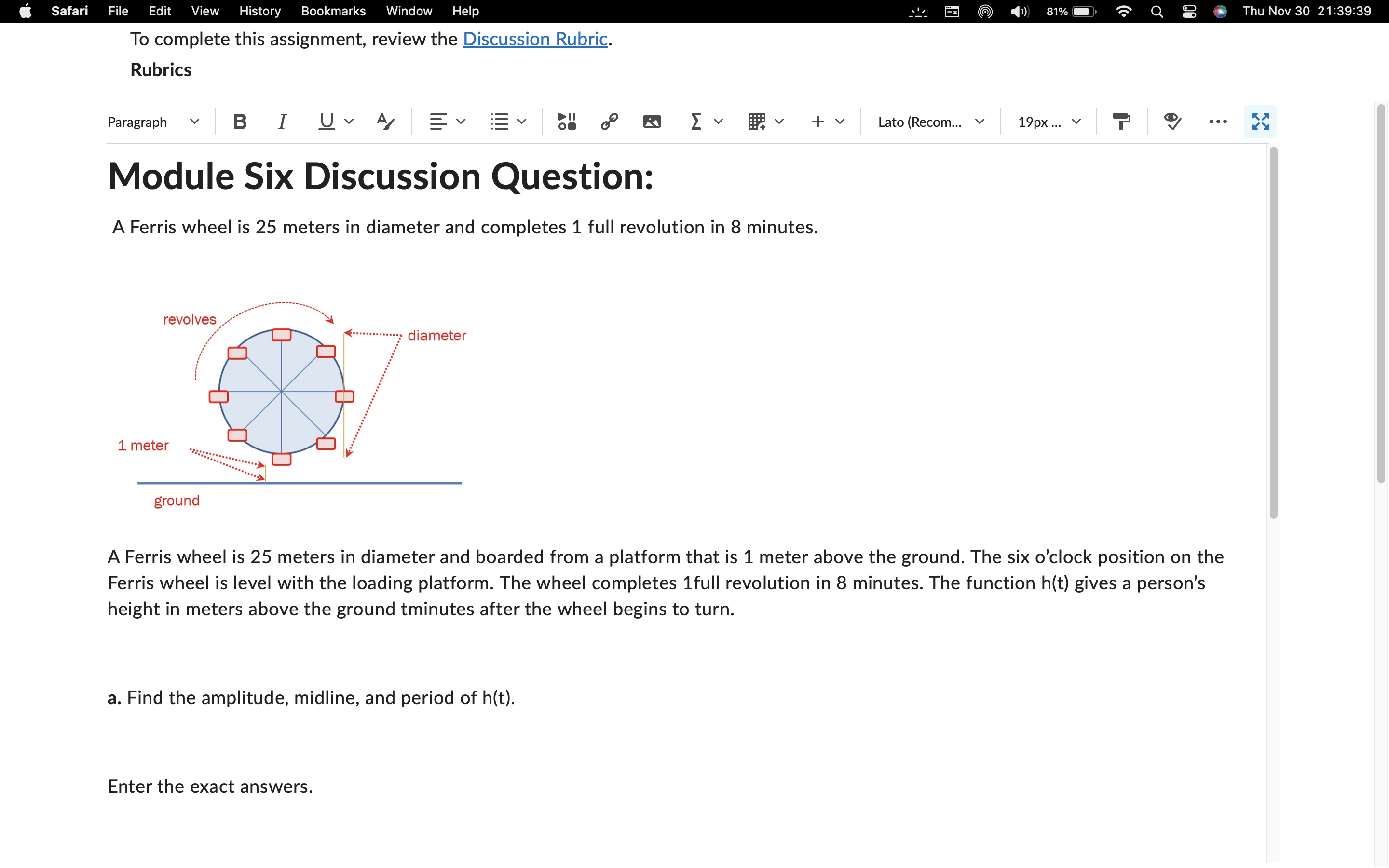Insert an image into the discussion post
Image resolution: width=1389 pixels, height=868 pixels.
[652, 121]
